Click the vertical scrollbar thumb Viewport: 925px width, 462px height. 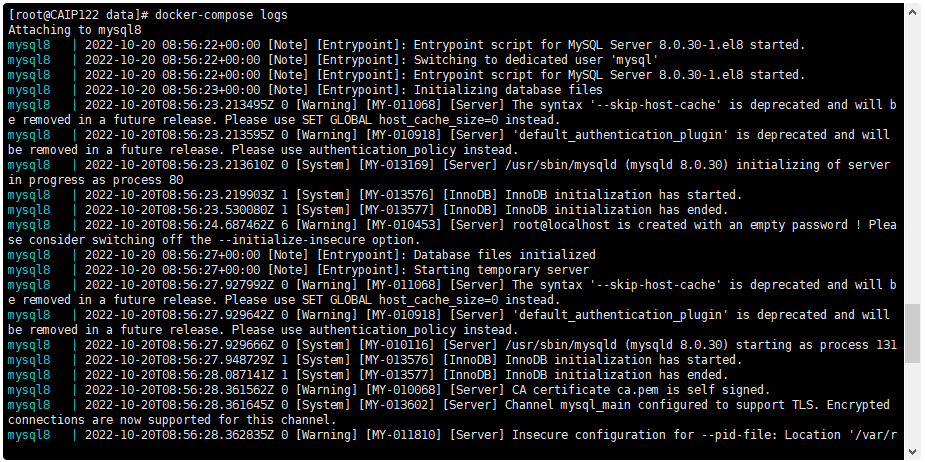click(912, 333)
